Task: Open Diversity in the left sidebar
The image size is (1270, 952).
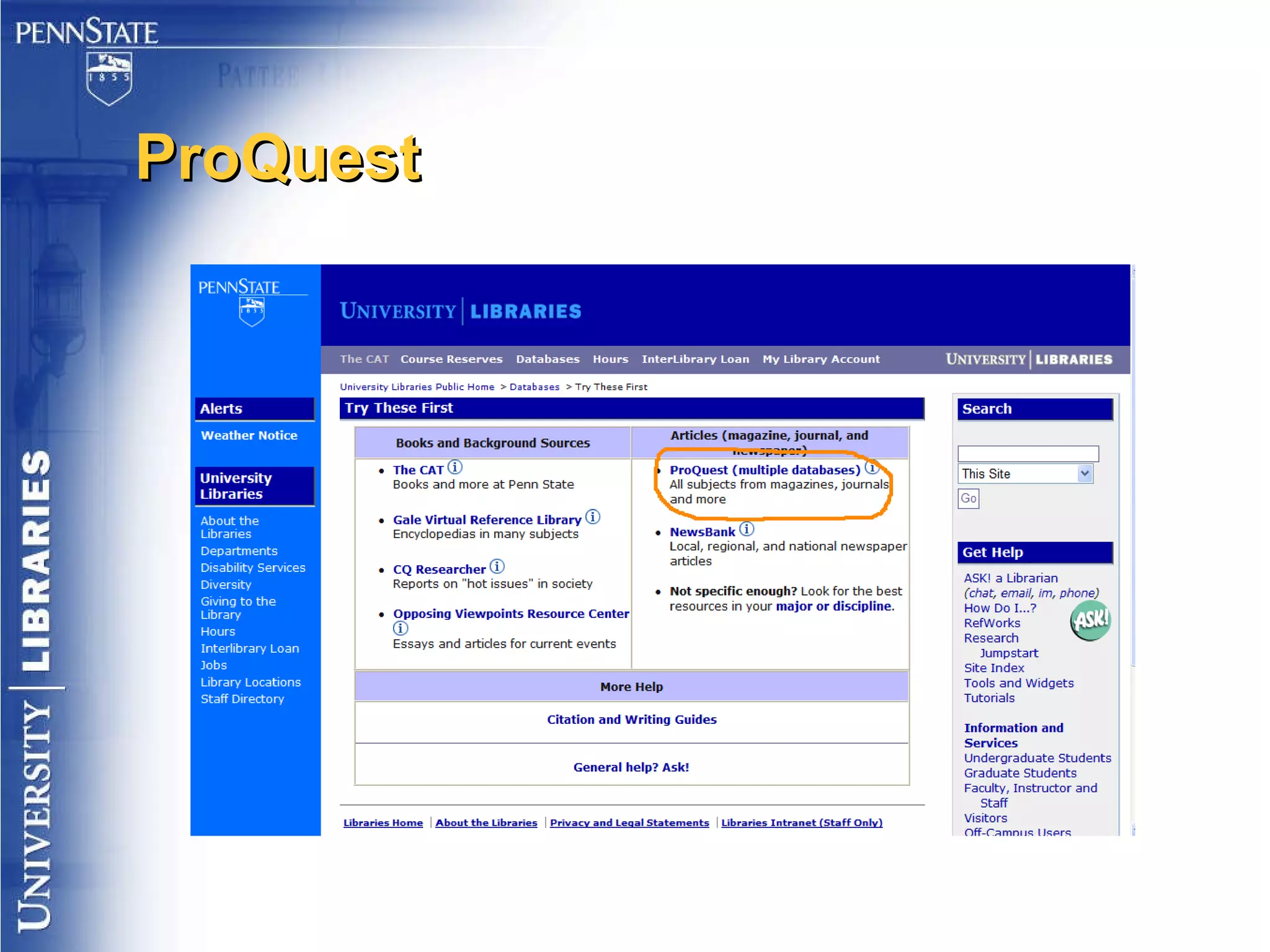Action: tap(226, 585)
